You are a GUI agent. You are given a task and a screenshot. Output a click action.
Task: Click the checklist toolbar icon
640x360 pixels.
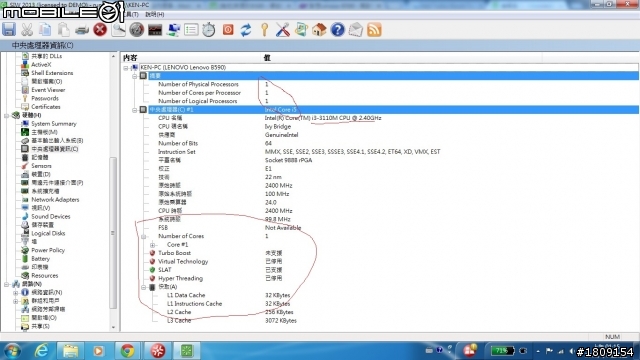click(x=191, y=30)
